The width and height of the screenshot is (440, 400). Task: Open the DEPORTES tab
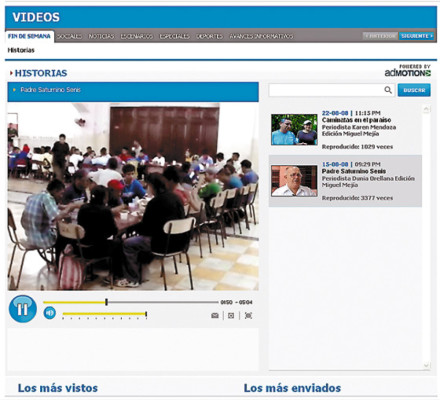pyautogui.click(x=209, y=36)
